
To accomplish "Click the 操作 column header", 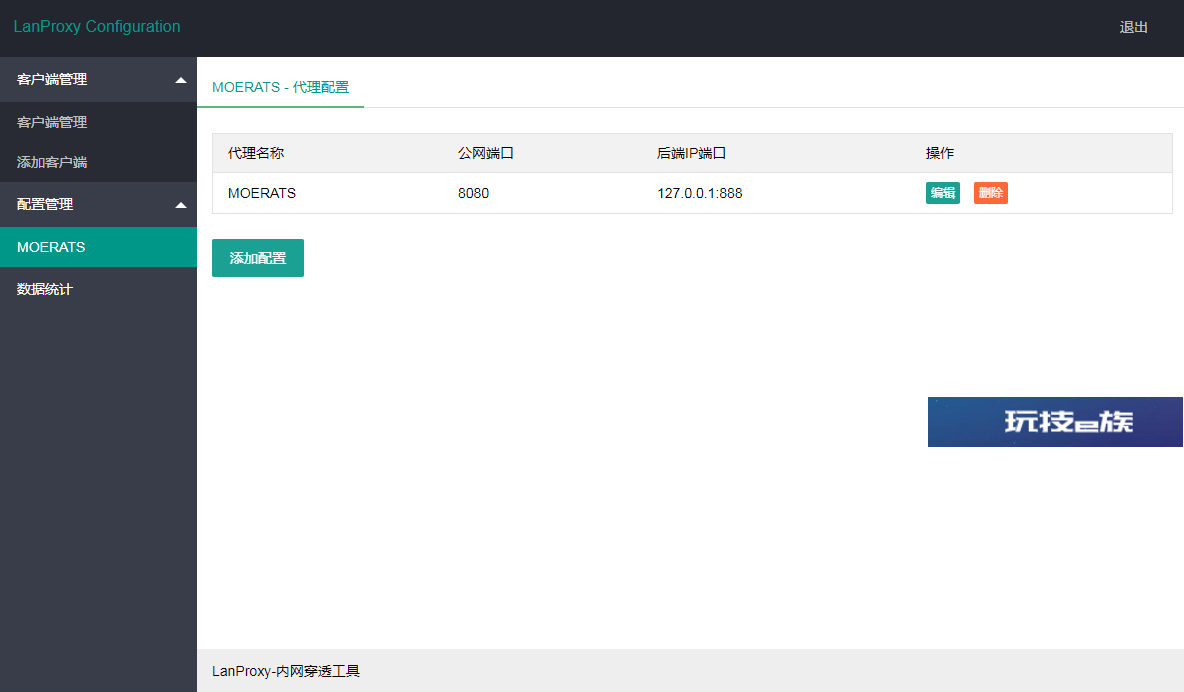I will (940, 153).
